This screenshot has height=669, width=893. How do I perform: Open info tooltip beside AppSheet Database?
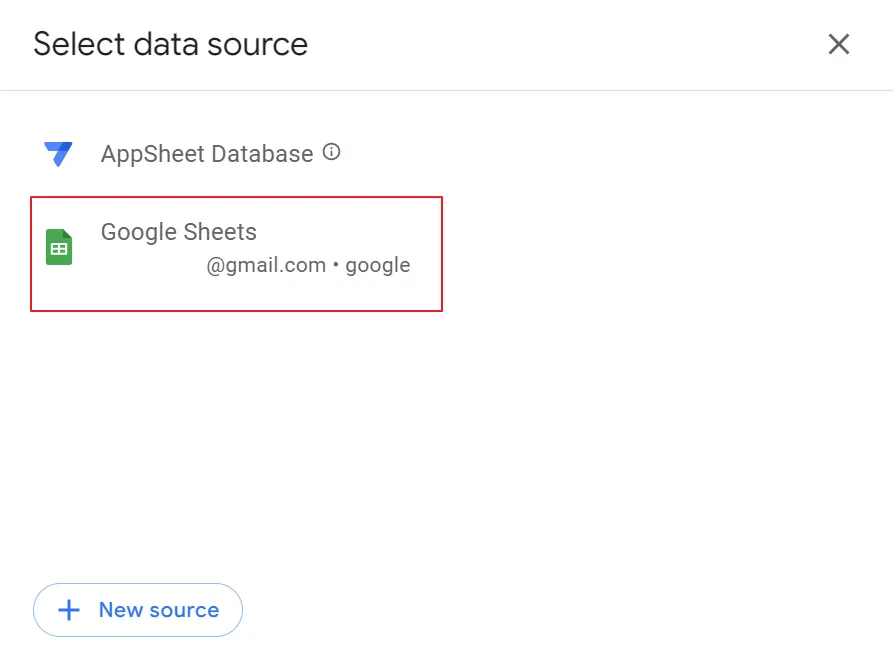[332, 153]
